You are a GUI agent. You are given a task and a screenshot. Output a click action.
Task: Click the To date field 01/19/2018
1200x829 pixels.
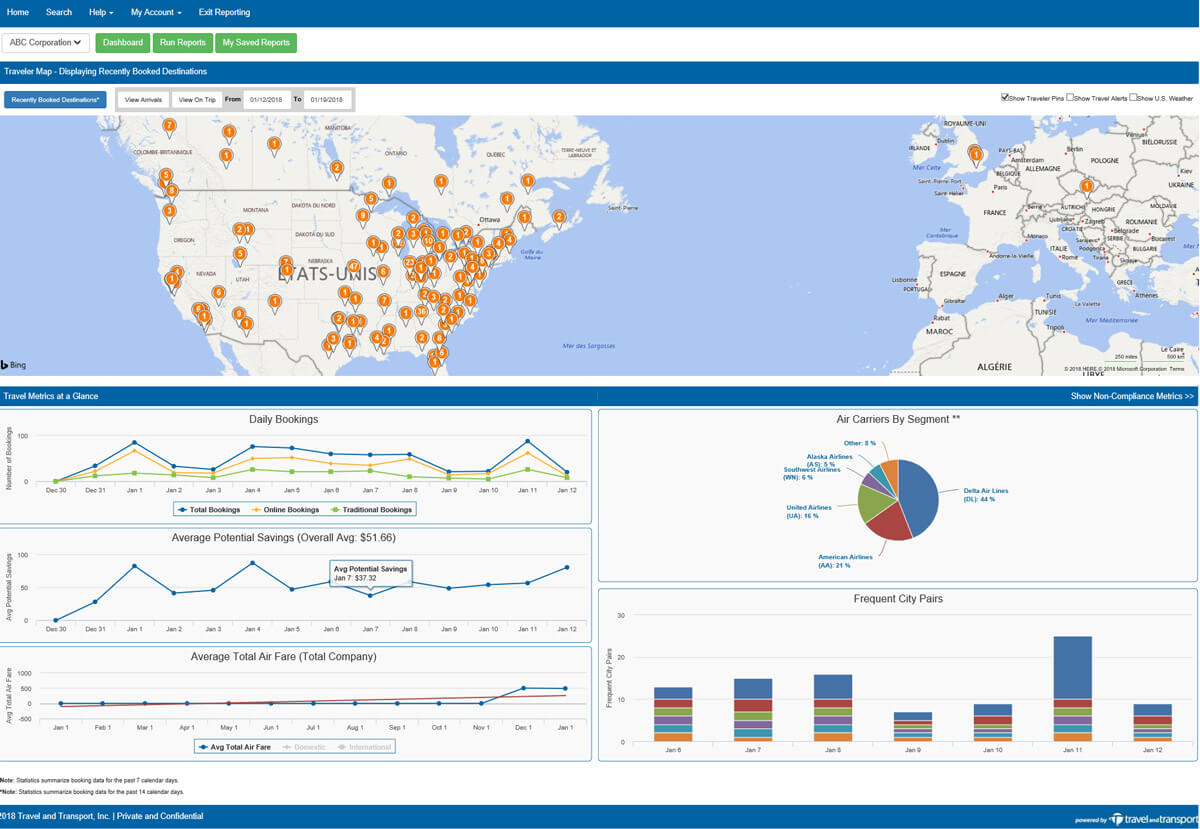pos(326,100)
